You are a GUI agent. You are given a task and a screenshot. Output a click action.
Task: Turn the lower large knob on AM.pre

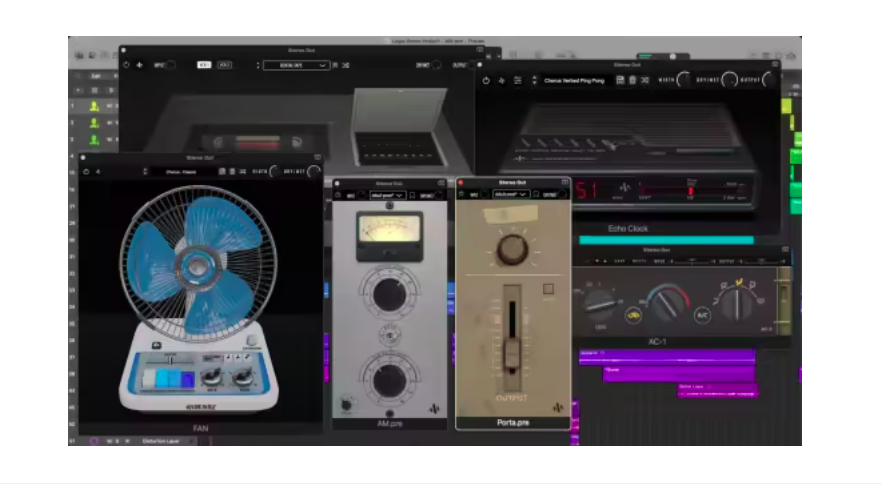(x=389, y=380)
